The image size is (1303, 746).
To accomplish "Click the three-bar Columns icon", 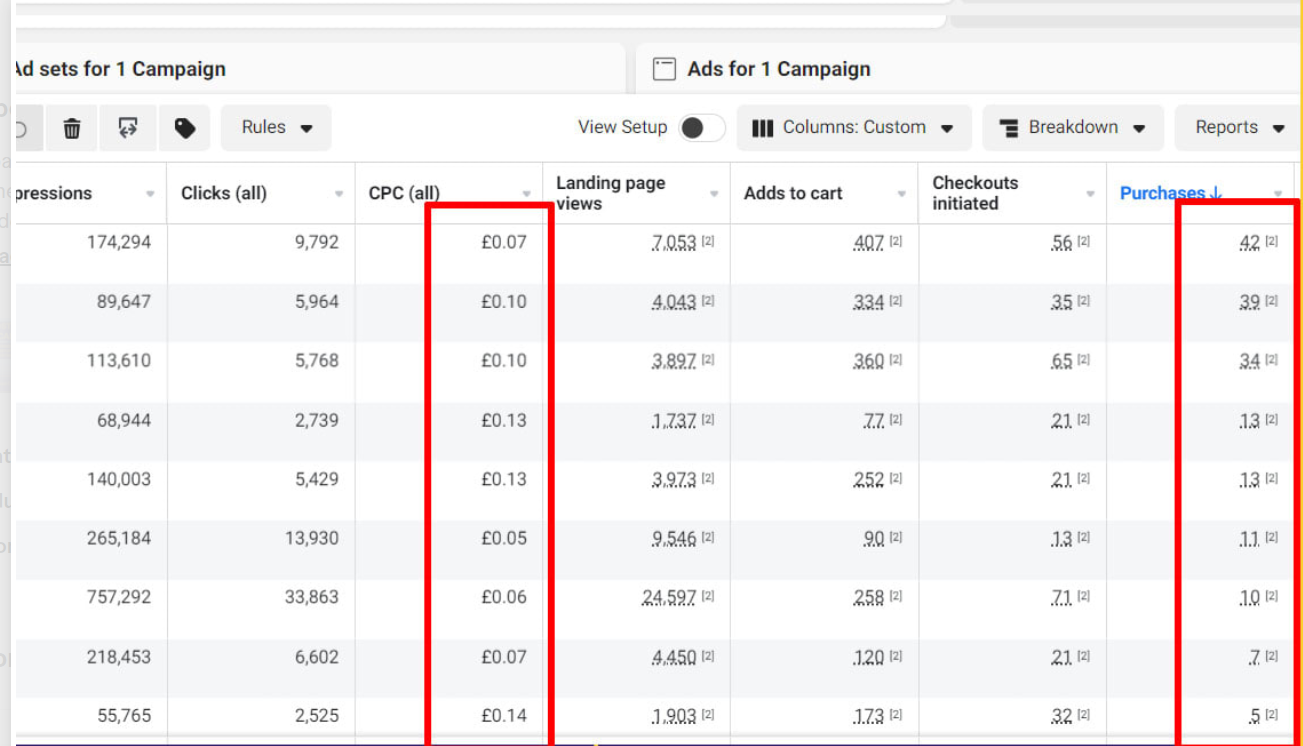I will [763, 128].
